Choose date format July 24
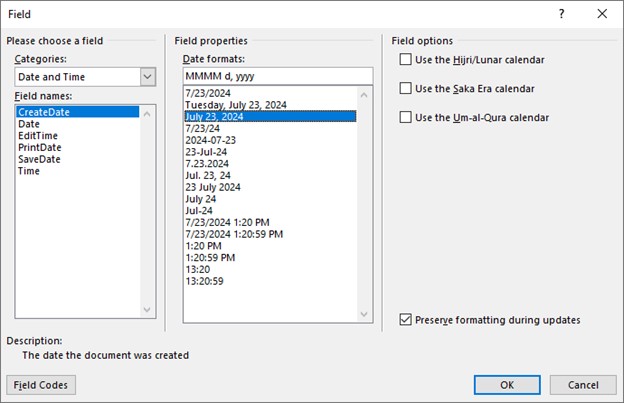Screen dimensions: 624x403 pos(270,199)
